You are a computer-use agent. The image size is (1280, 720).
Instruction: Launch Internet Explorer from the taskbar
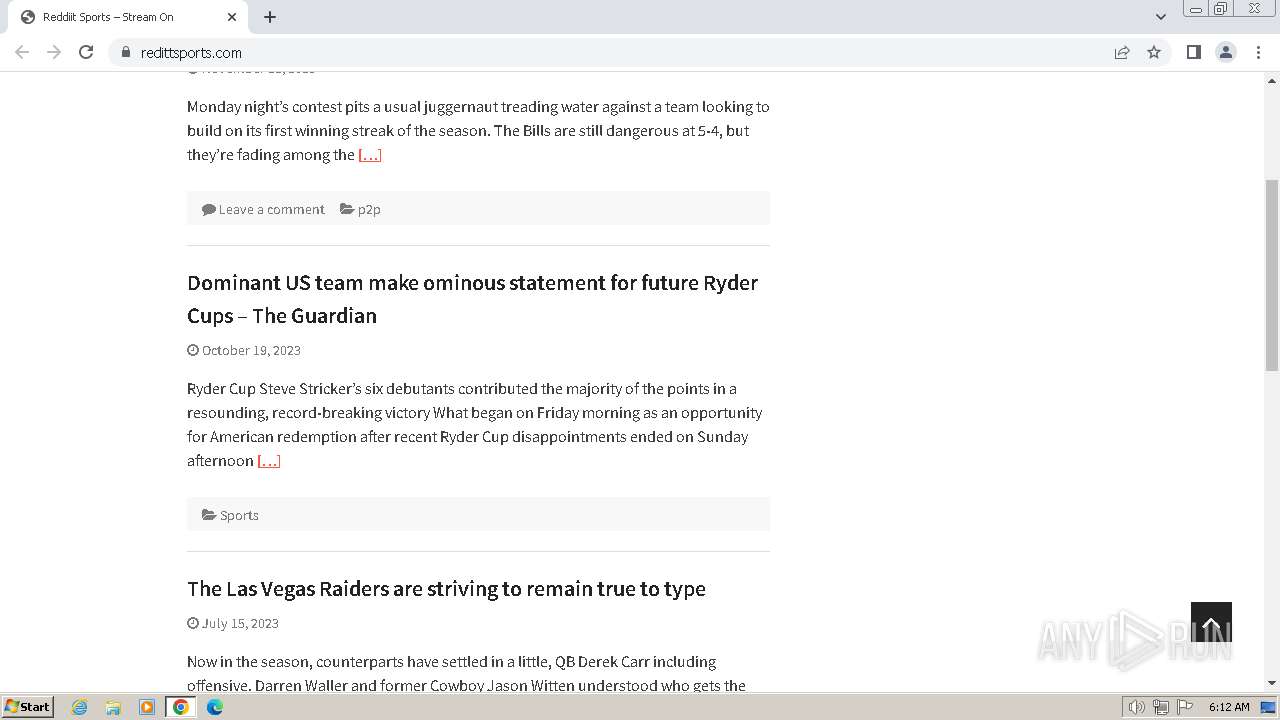[79, 707]
